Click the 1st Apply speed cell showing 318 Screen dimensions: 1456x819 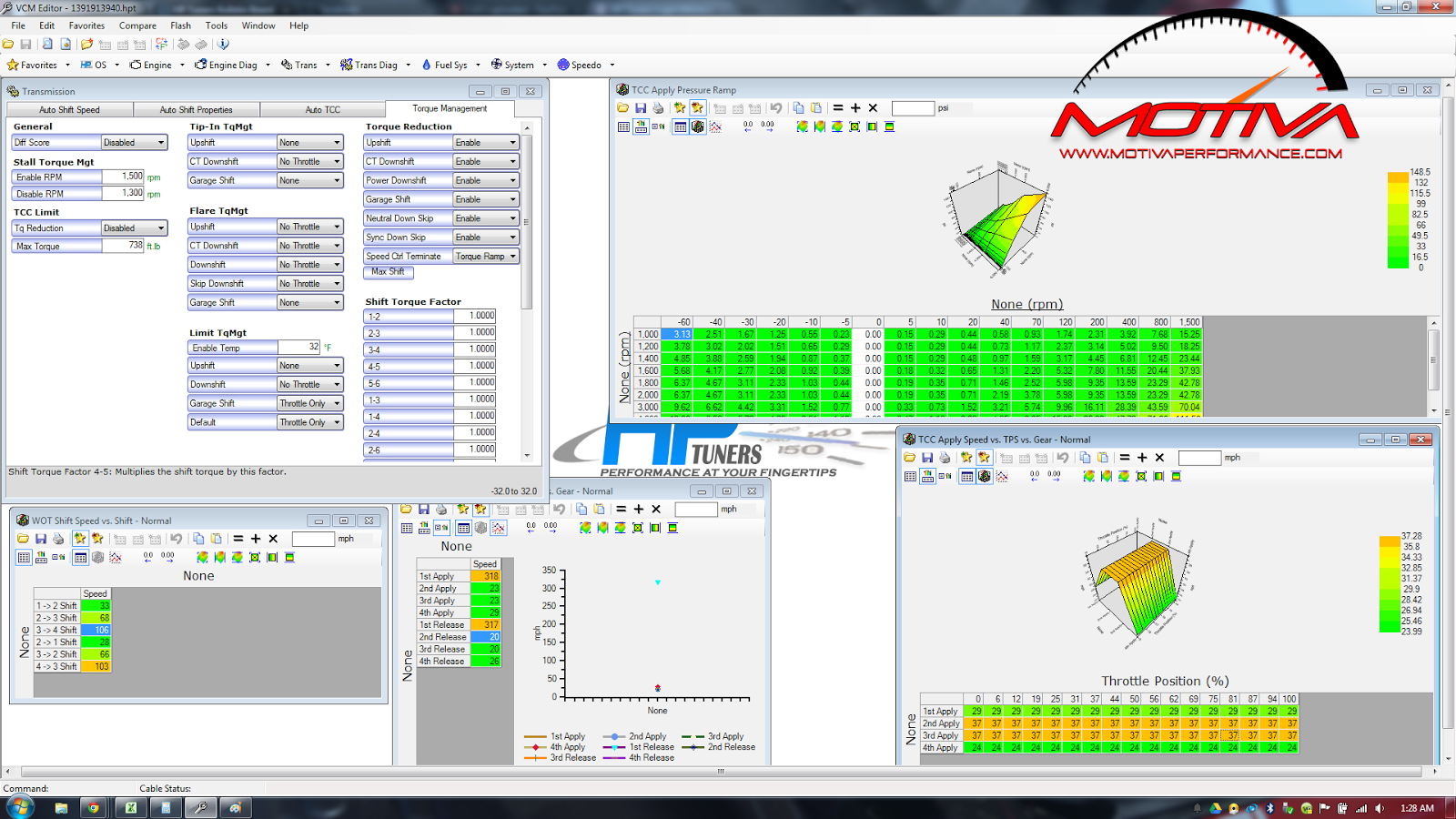(486, 576)
